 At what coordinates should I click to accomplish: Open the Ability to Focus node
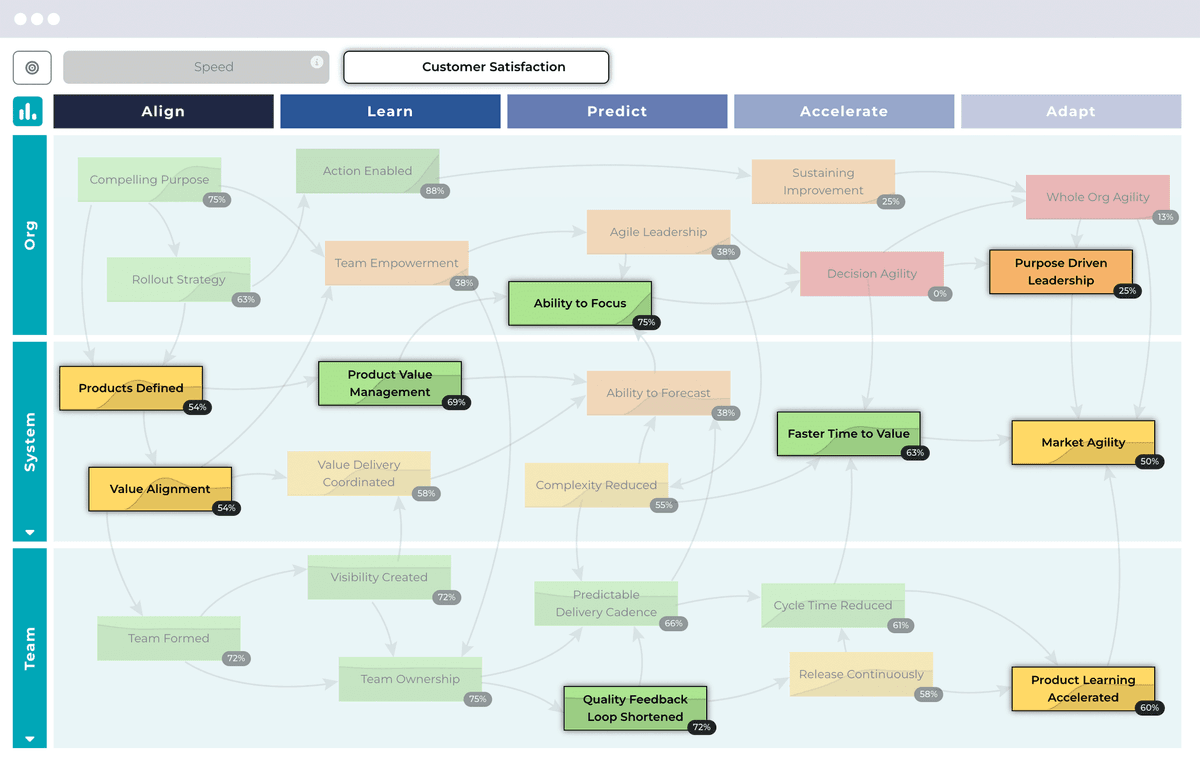(x=580, y=303)
